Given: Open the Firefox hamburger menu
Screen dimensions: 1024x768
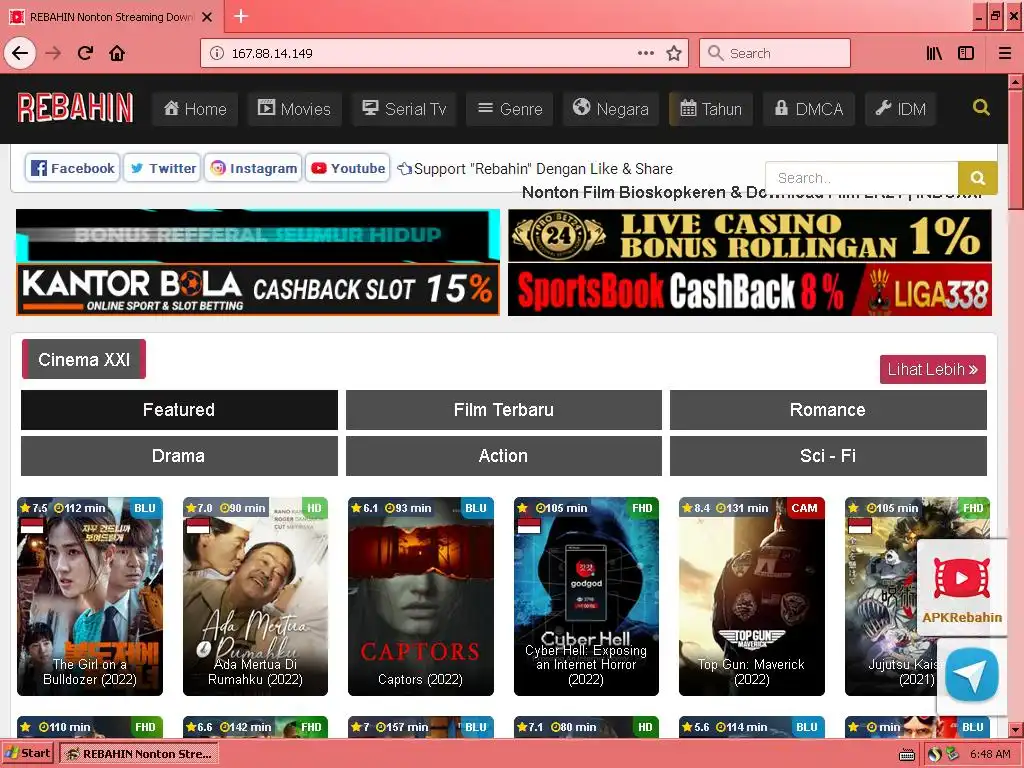Looking at the screenshot, I should pos(1004,53).
